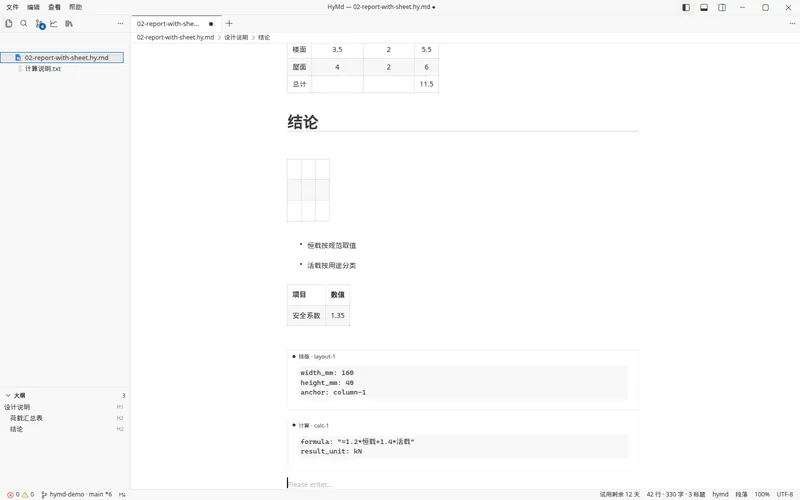Click table cell 总计
800x500 pixels.
tap(299, 84)
